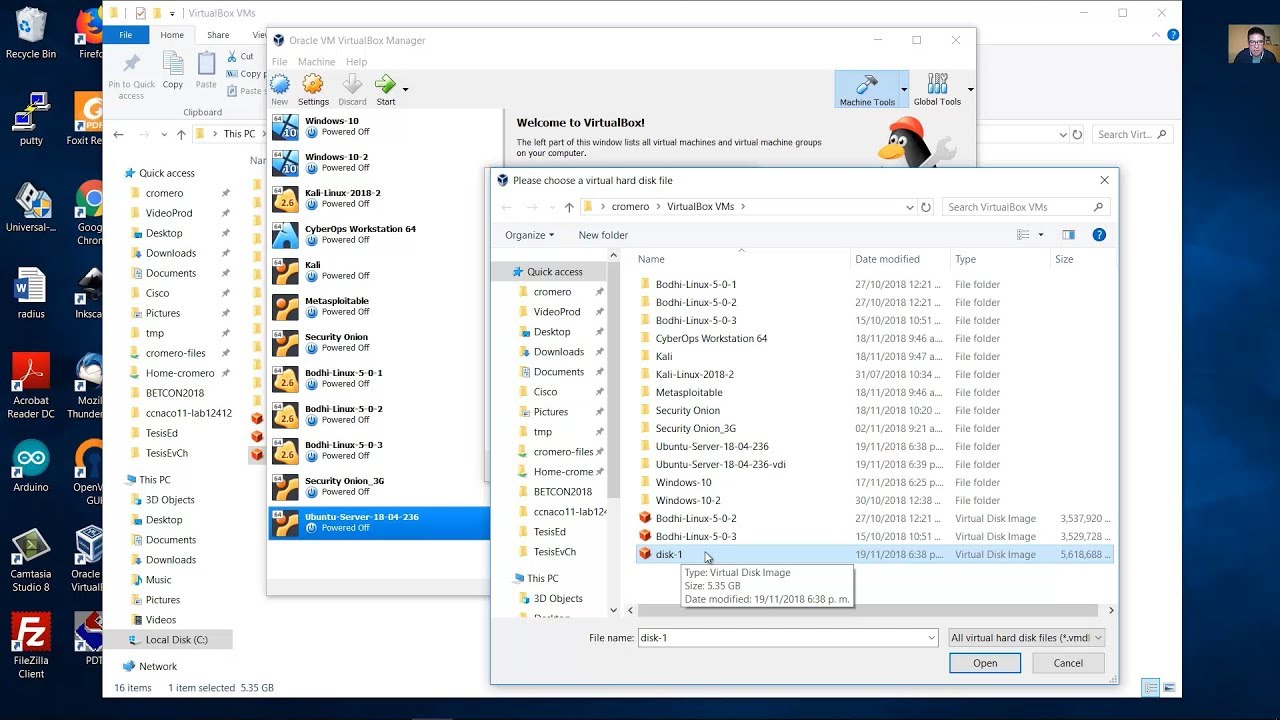
Task: Select the Bodhi-Linux-5-0-2 virtual disk image file
Action: tap(874, 518)
